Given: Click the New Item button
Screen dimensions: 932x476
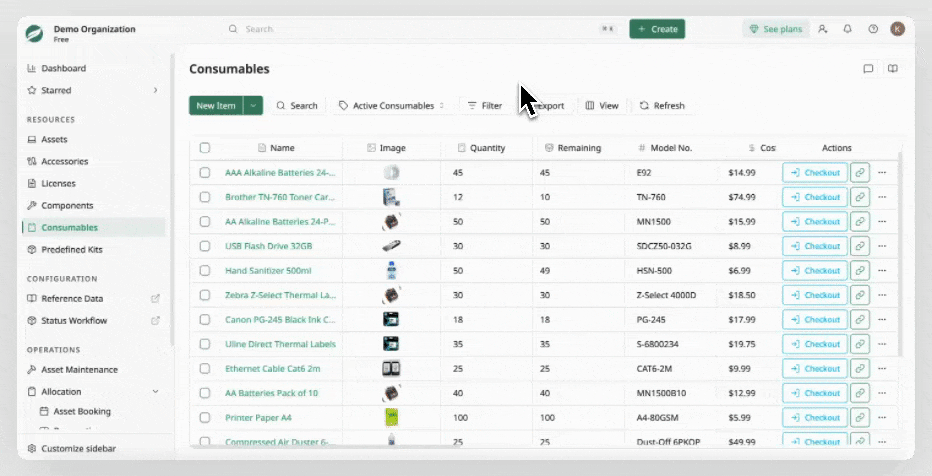Looking at the screenshot, I should click(x=216, y=105).
